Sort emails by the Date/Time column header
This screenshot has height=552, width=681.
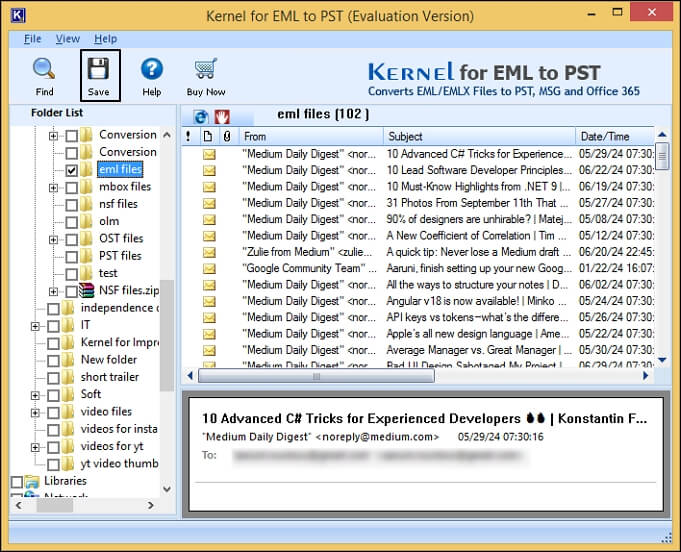pos(614,136)
